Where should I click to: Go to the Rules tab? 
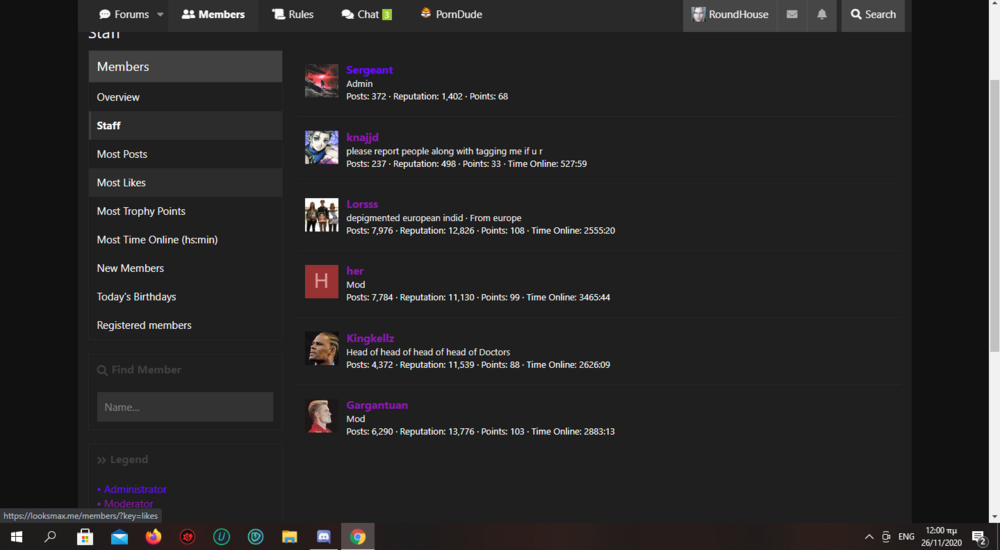(x=293, y=14)
